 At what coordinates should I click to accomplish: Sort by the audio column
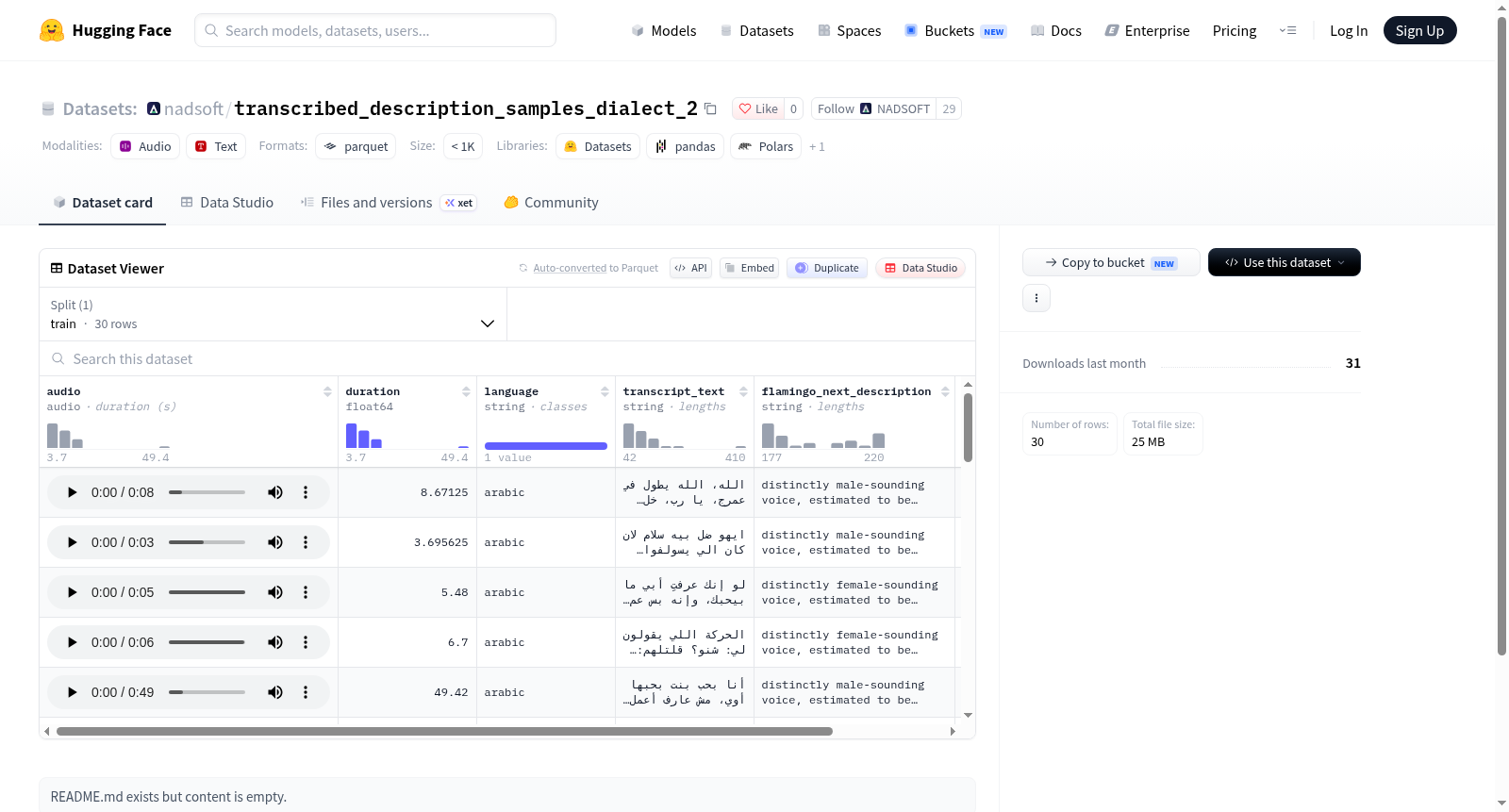point(327,391)
